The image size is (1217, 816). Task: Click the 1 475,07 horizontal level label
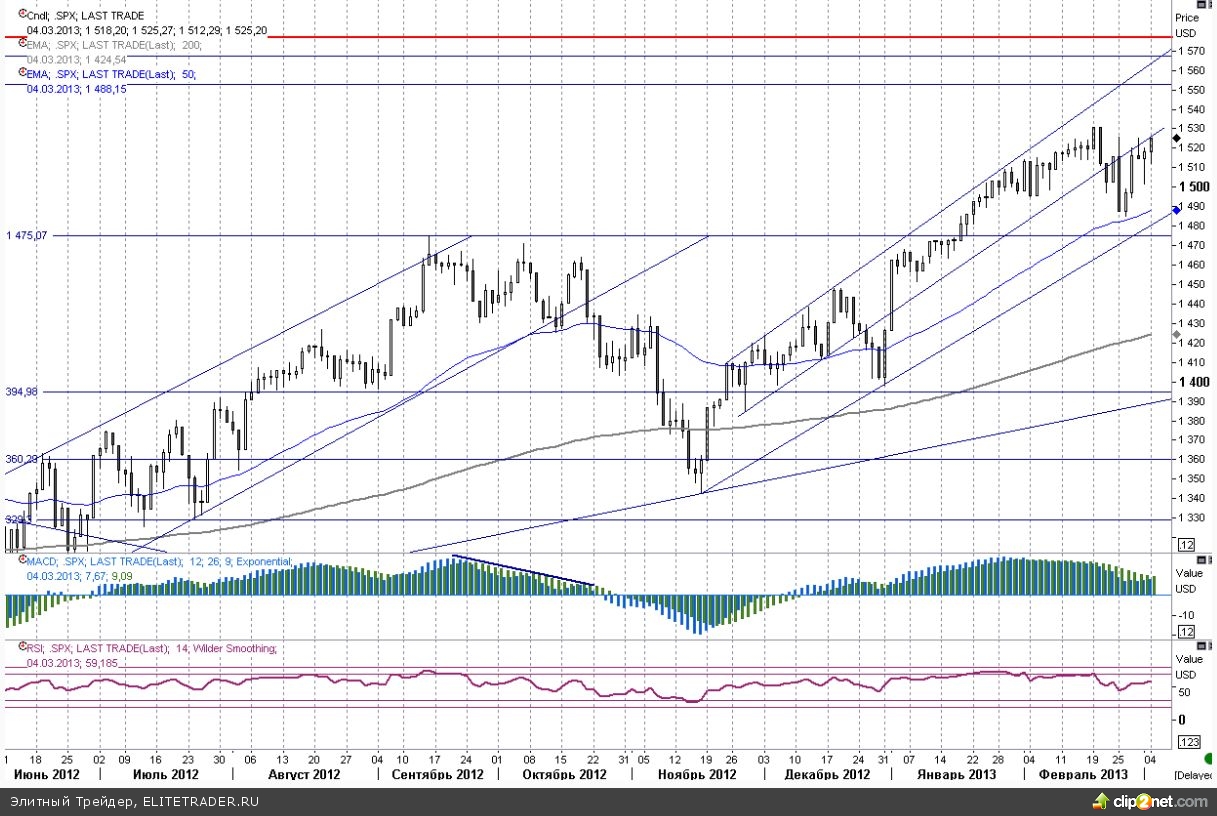pyautogui.click(x=27, y=236)
